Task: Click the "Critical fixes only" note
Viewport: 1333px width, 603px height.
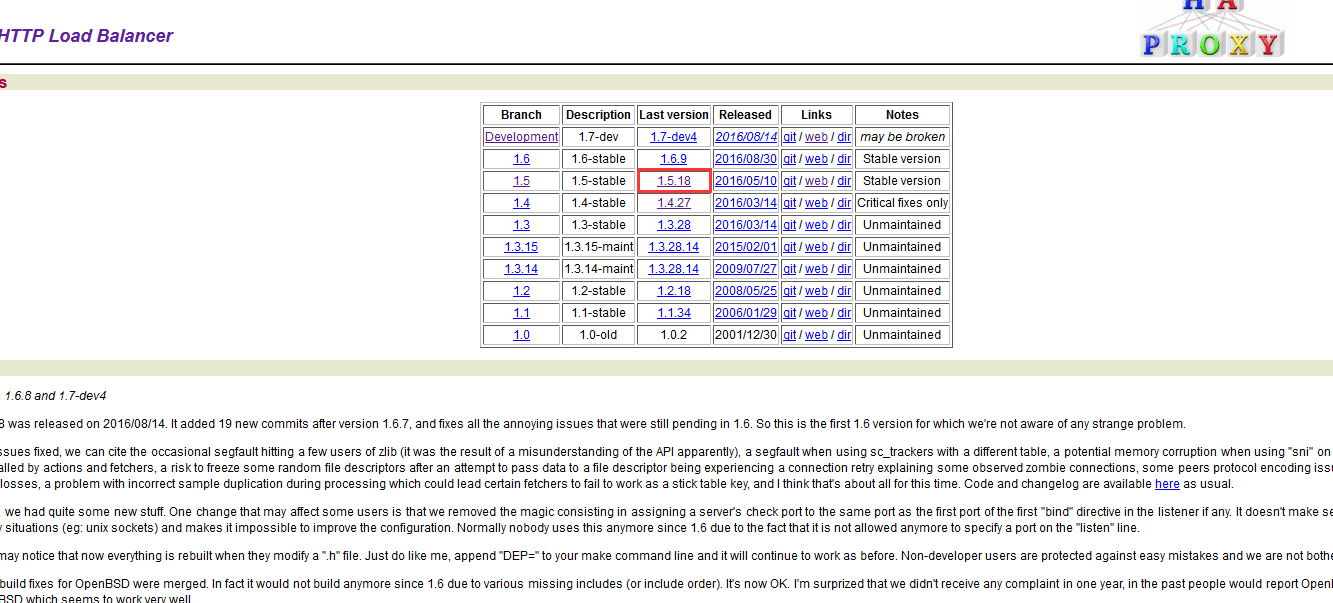Action: (x=902, y=203)
